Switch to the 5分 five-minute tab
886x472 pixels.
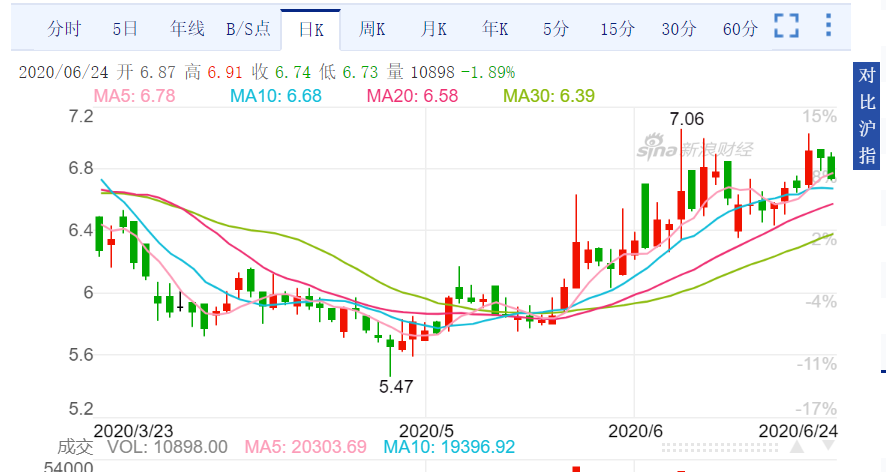556,29
